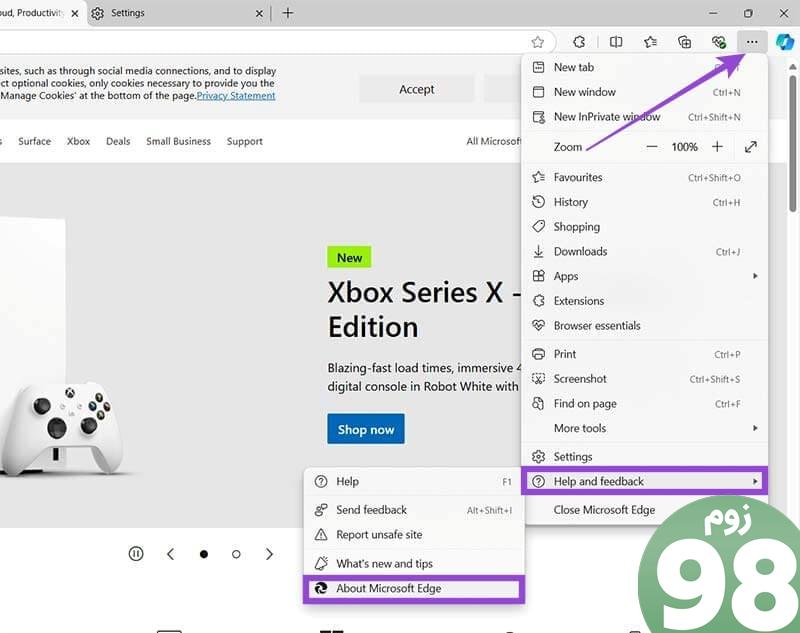Expand Help and feedback submenu

coord(645,481)
